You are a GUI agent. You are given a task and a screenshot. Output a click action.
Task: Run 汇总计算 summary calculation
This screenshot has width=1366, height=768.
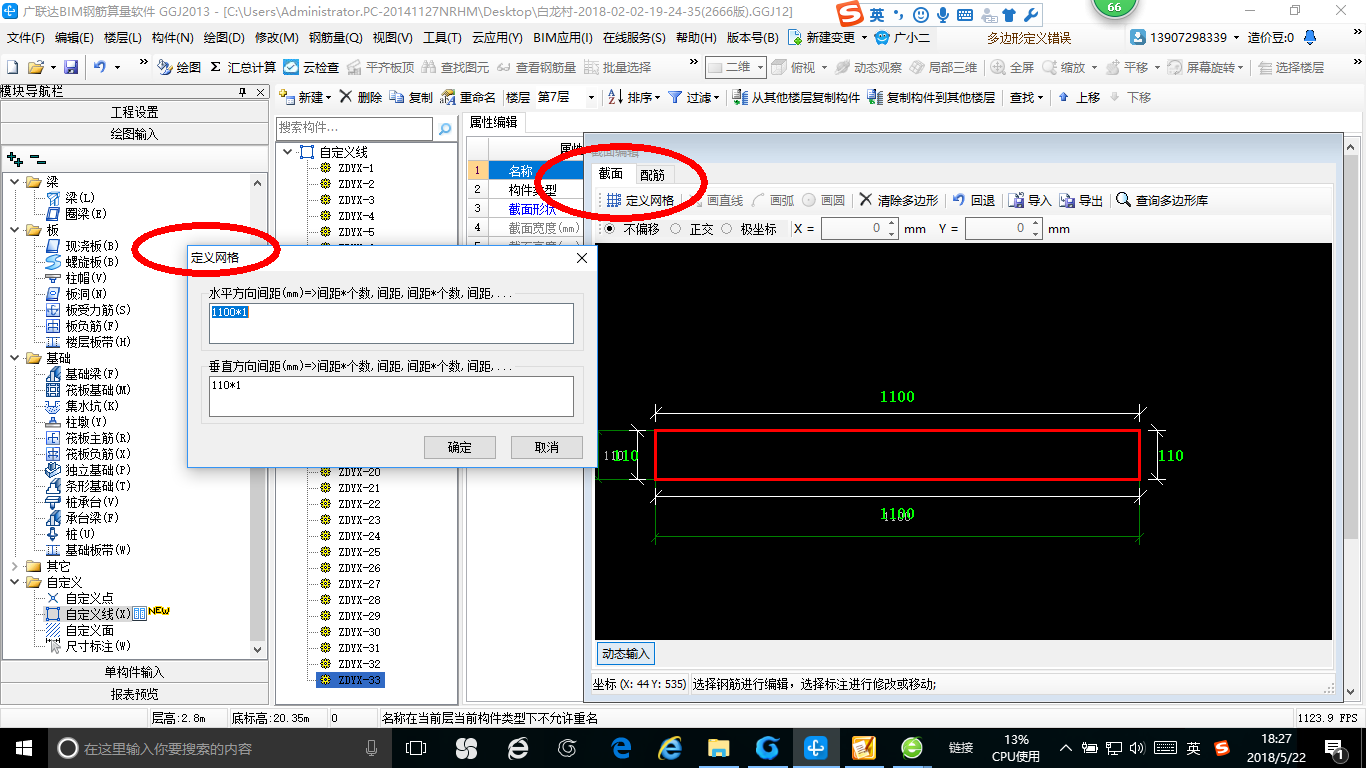click(244, 67)
